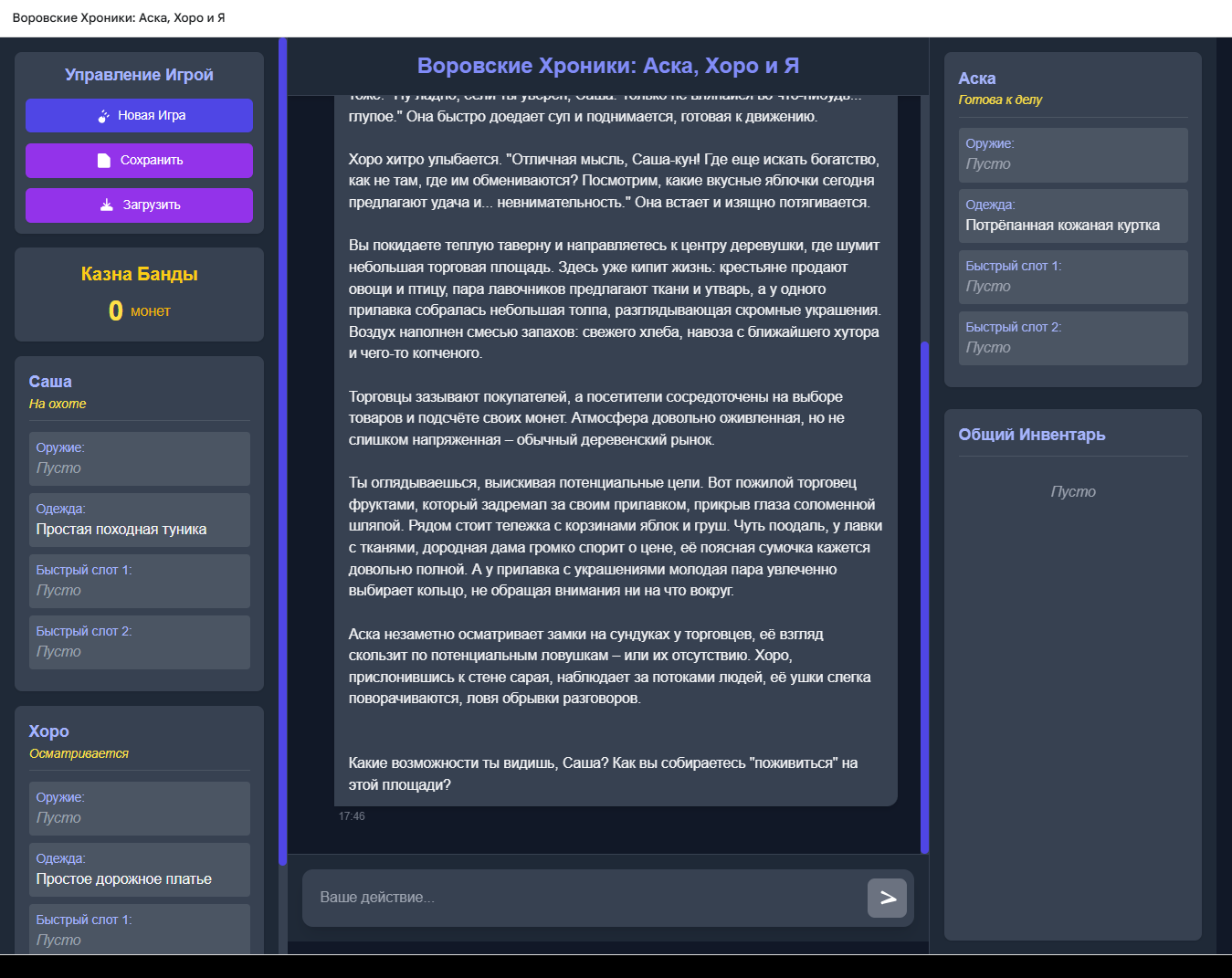This screenshot has height=978, width=1232.
Task: Click the send arrow button
Action: click(887, 898)
